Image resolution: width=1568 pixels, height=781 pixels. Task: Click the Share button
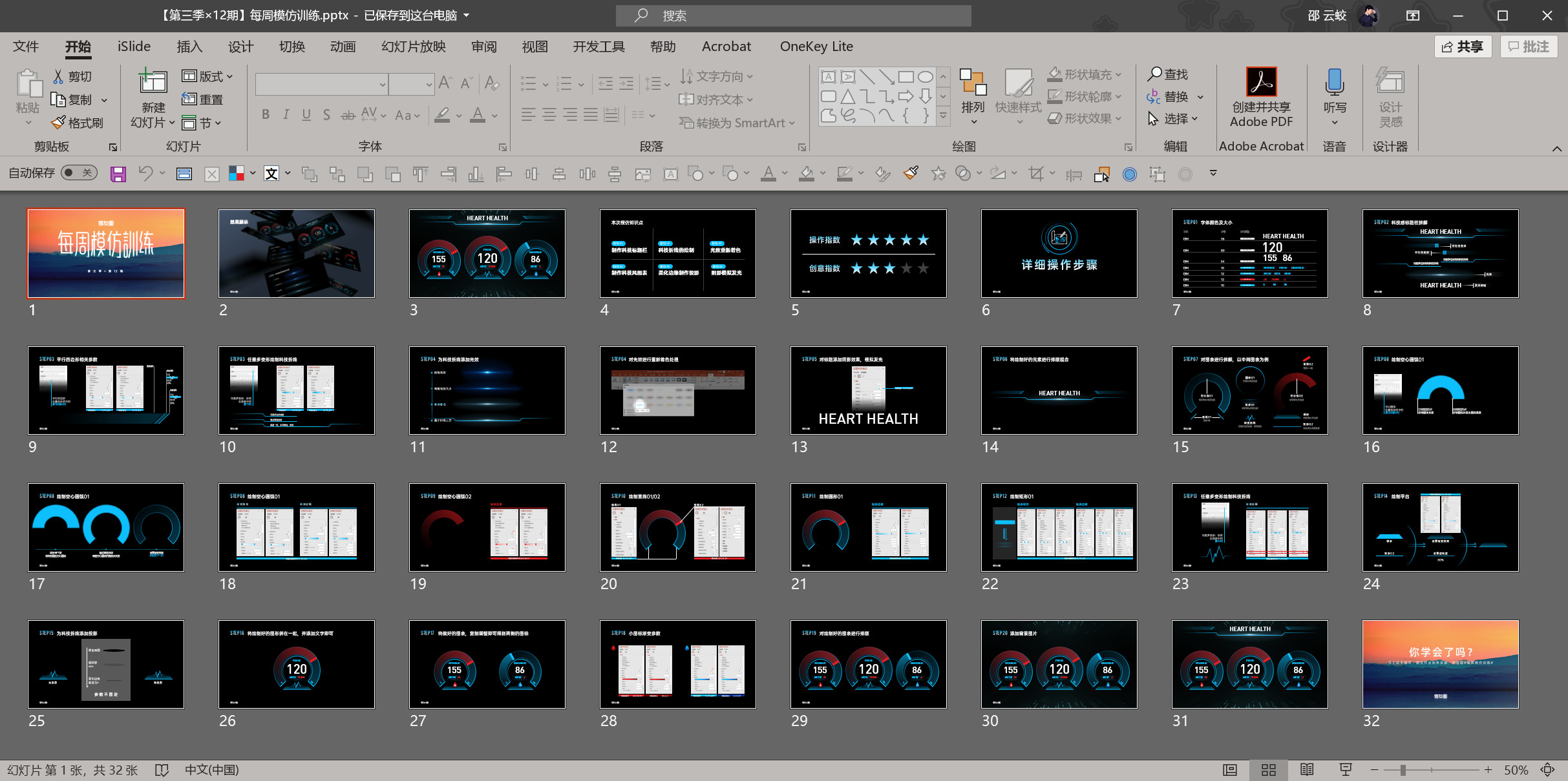pos(1463,47)
